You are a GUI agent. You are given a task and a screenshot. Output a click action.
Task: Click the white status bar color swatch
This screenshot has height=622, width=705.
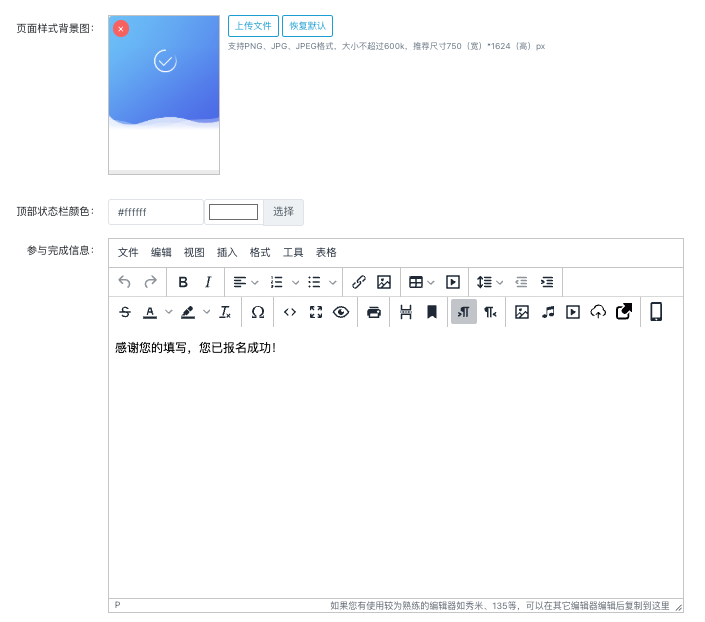(233, 212)
